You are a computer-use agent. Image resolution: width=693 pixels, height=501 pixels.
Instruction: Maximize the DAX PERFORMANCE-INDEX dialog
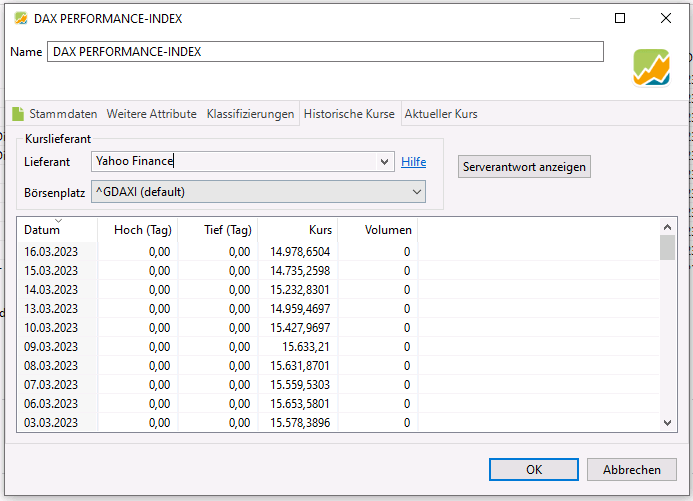point(620,18)
